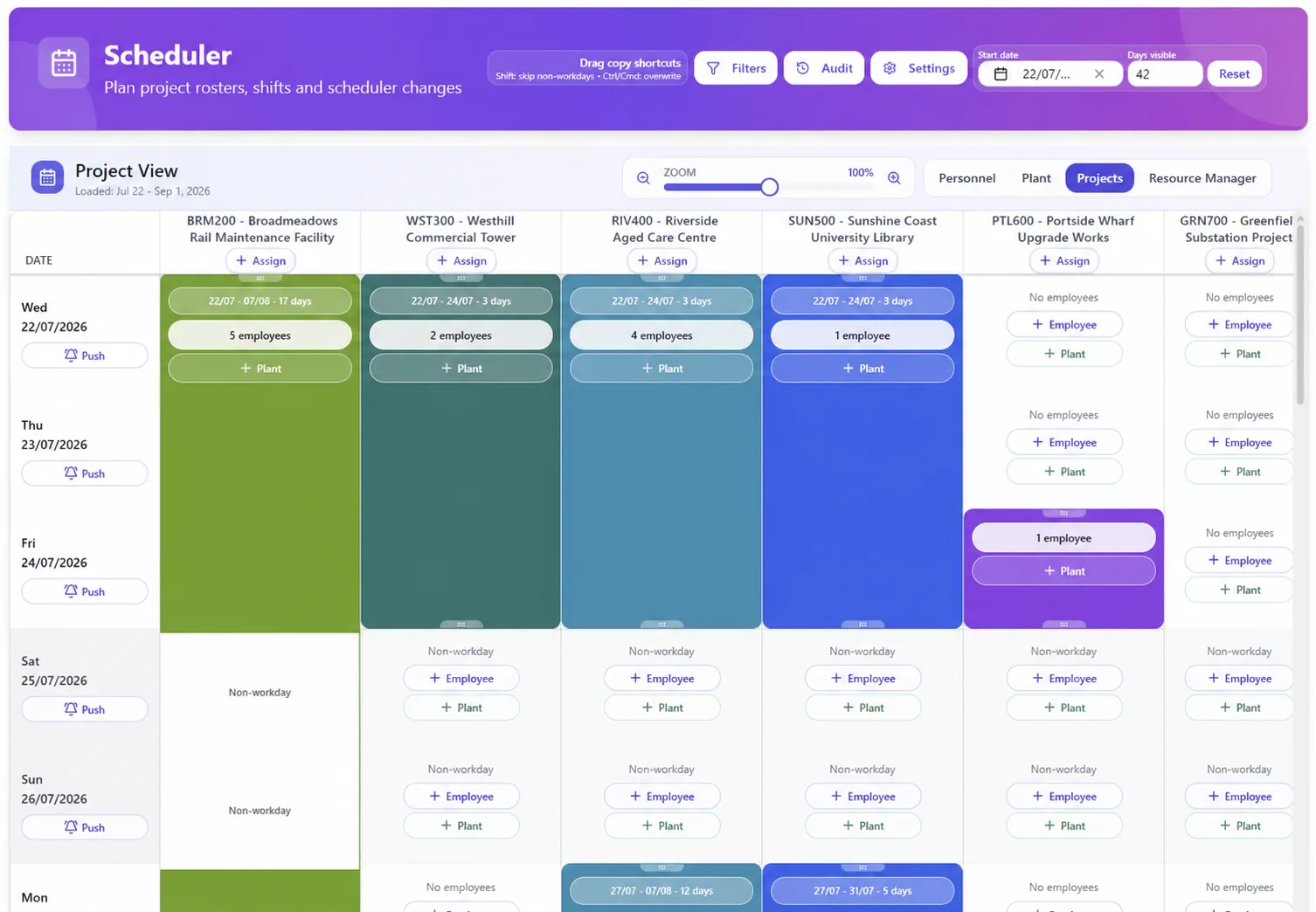Open the start date calendar picker icon

(x=1001, y=74)
